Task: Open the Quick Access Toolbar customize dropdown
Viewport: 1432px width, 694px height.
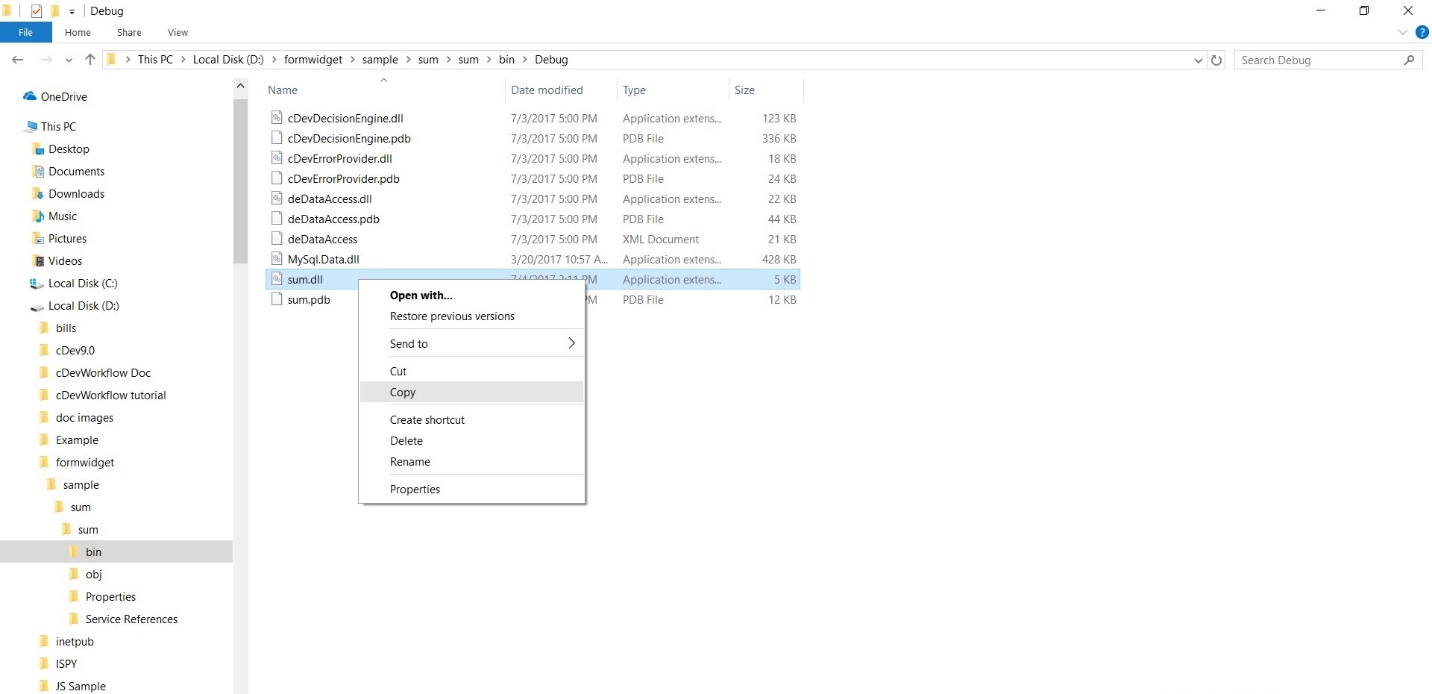Action: [x=70, y=11]
